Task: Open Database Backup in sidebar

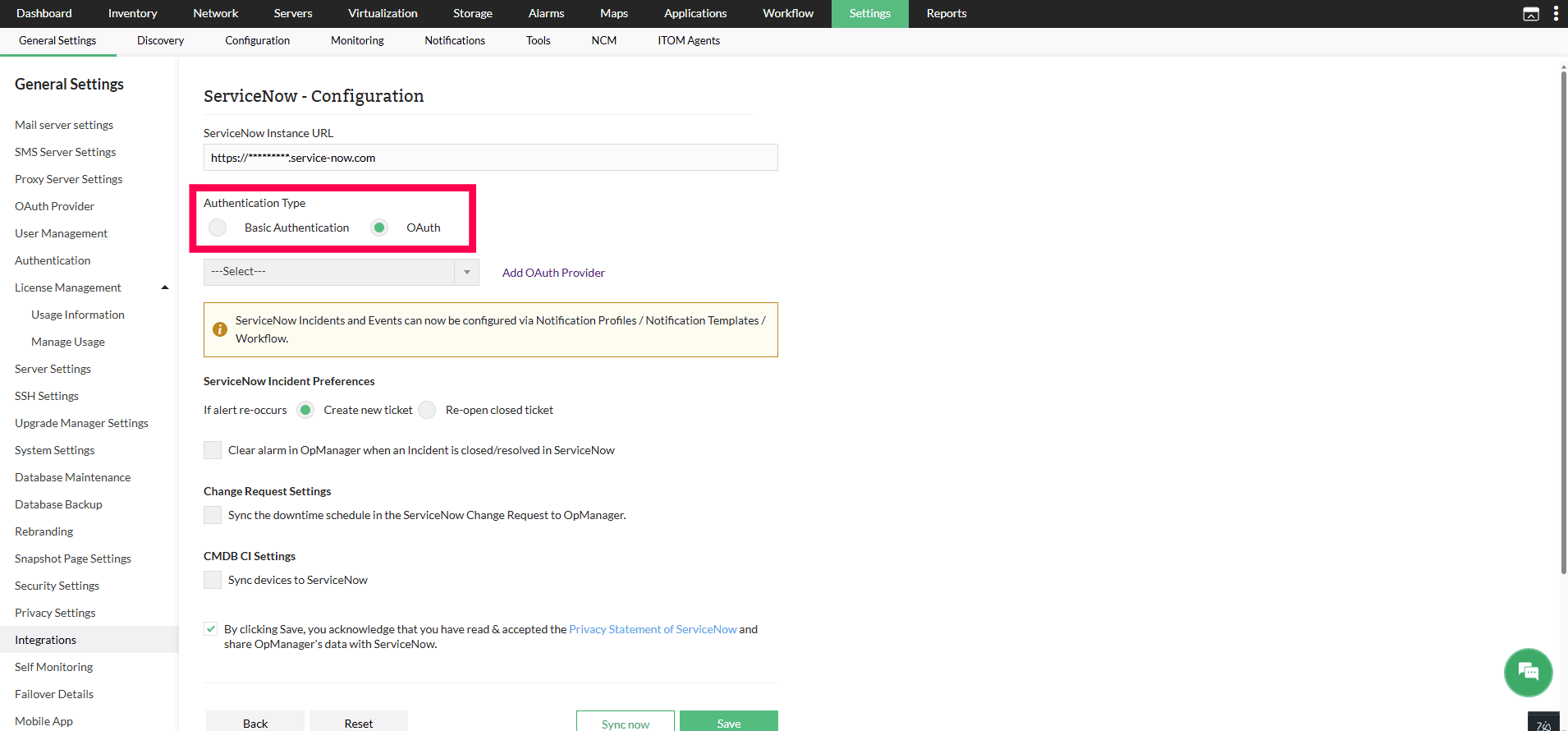Action: (59, 504)
